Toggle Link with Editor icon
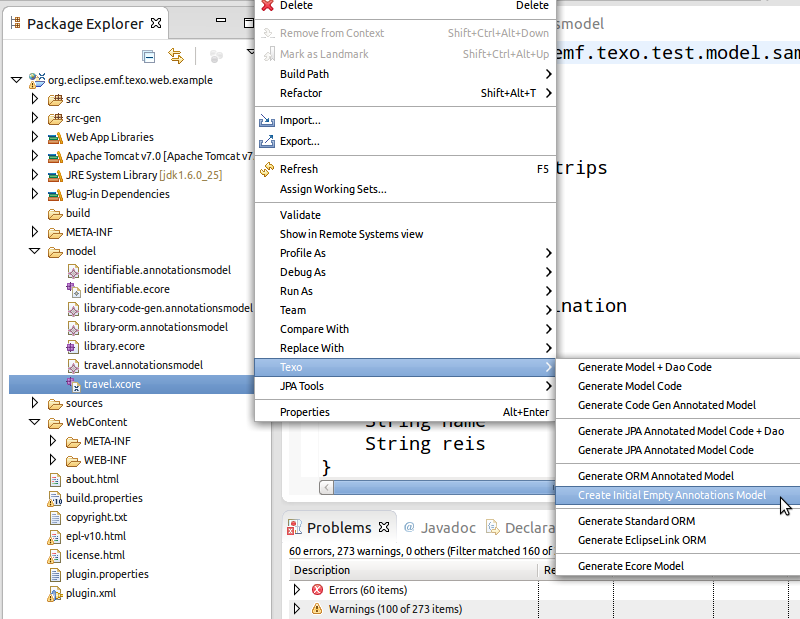Viewport: 800px width, 619px height. pyautogui.click(x=176, y=56)
